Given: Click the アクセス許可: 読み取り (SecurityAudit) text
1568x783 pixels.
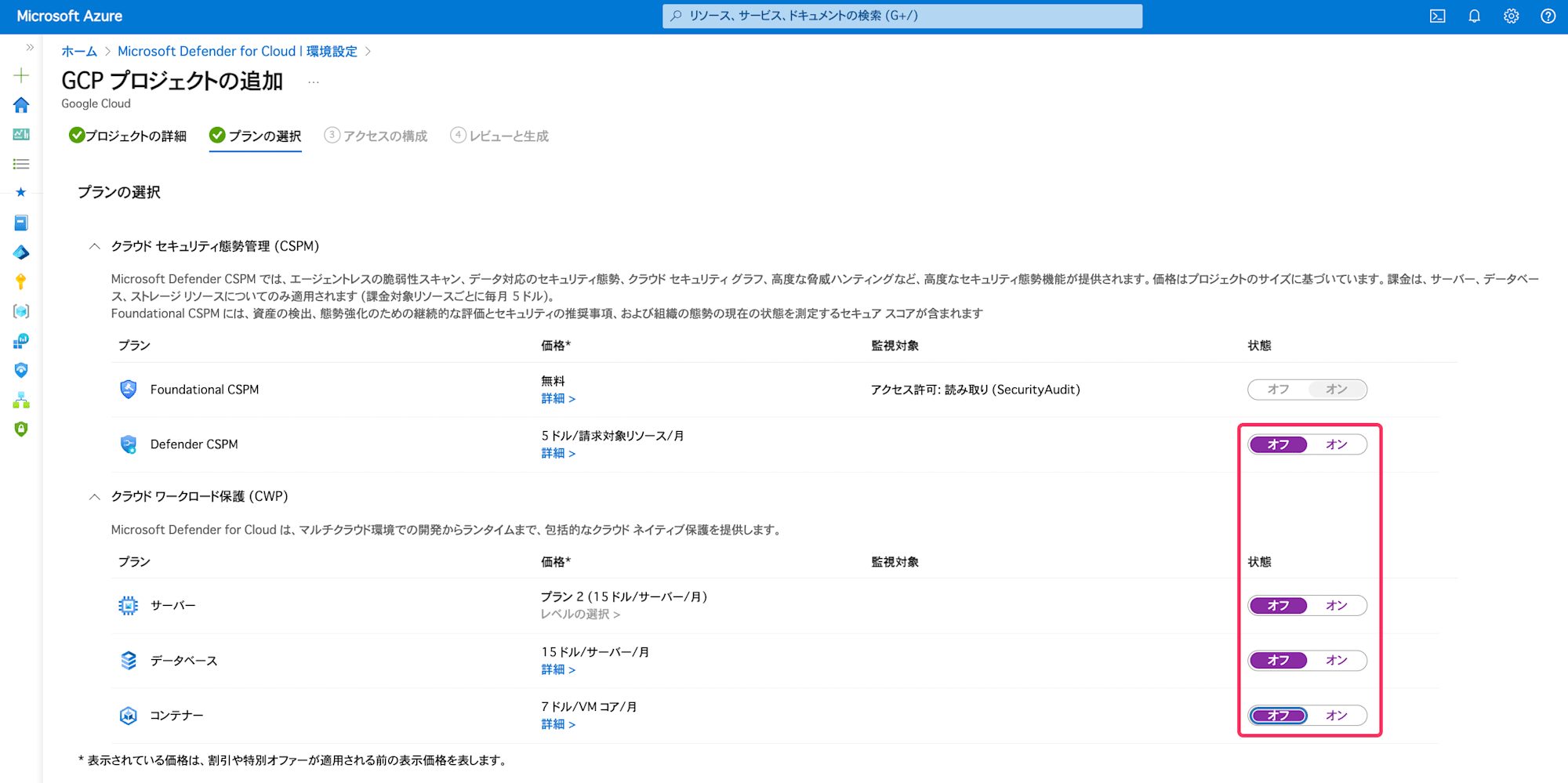Looking at the screenshot, I should point(975,390).
